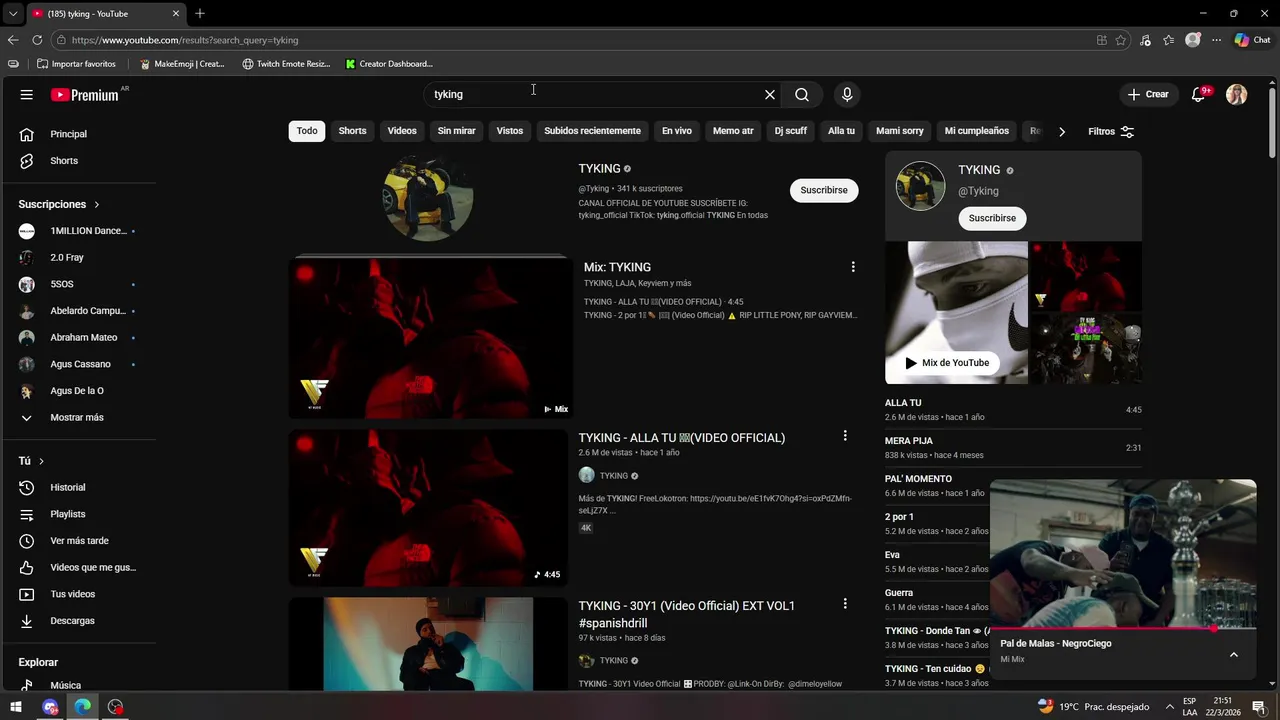Open options menu for 30Y1 video
The image size is (1280, 720).
click(x=845, y=604)
